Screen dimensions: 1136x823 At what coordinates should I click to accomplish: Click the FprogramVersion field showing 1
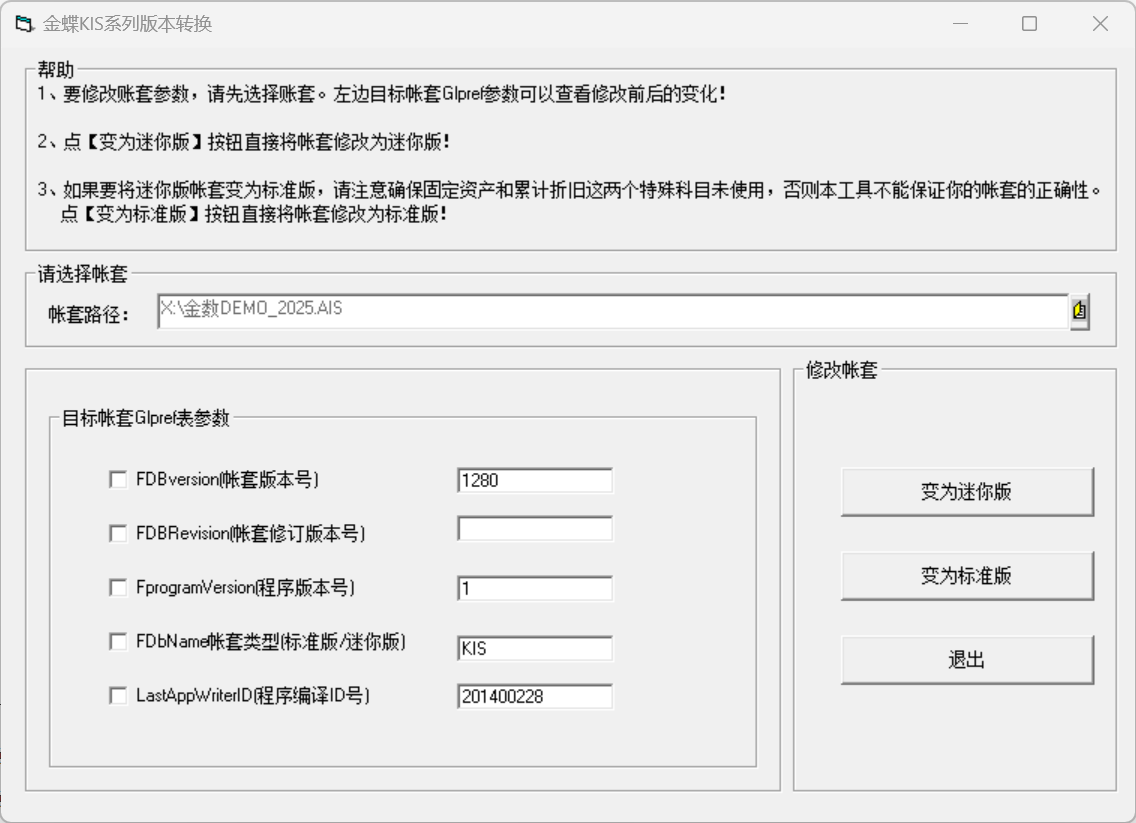point(535,588)
